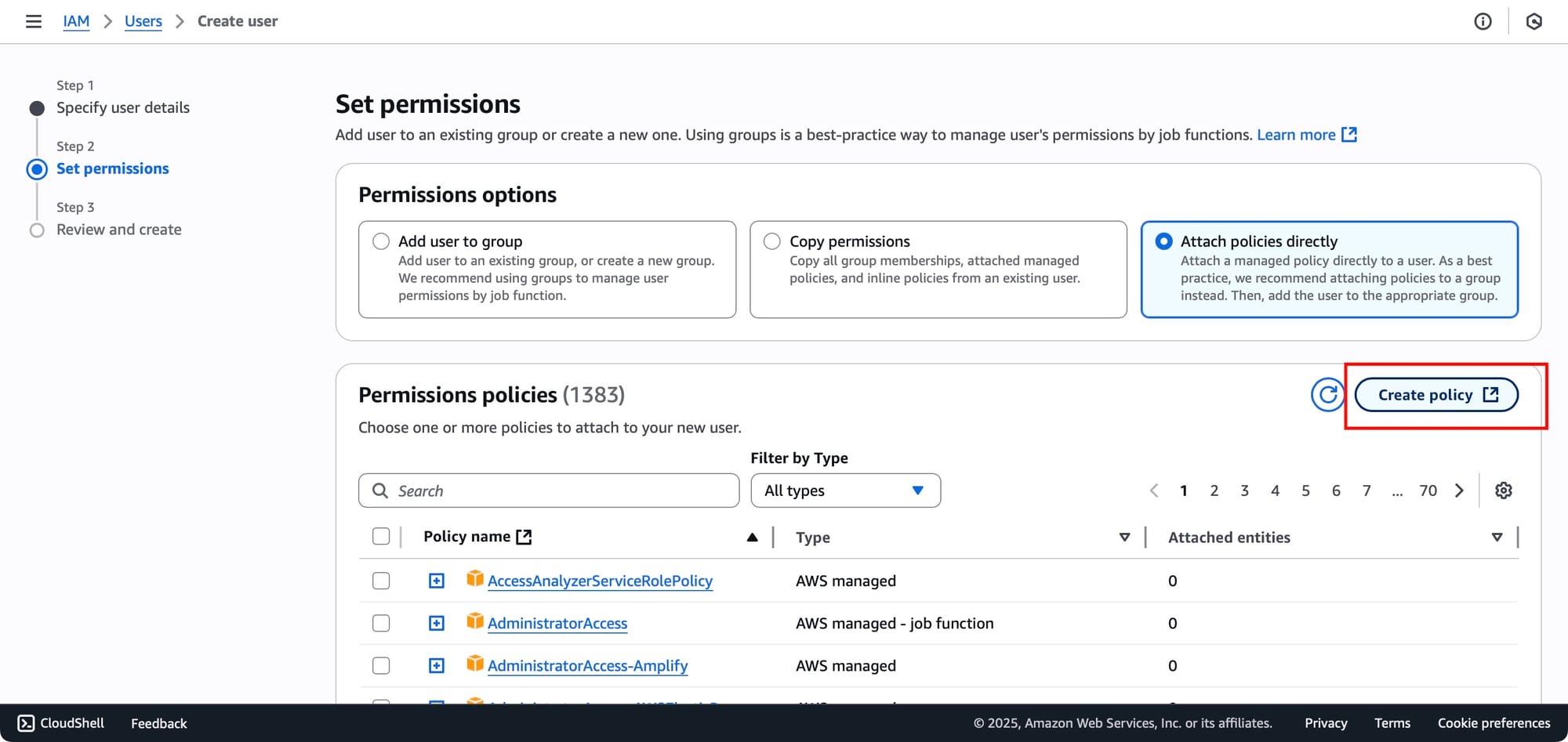Image resolution: width=1568 pixels, height=742 pixels.
Task: Select Attach policies directly radio button
Action: 1163,241
